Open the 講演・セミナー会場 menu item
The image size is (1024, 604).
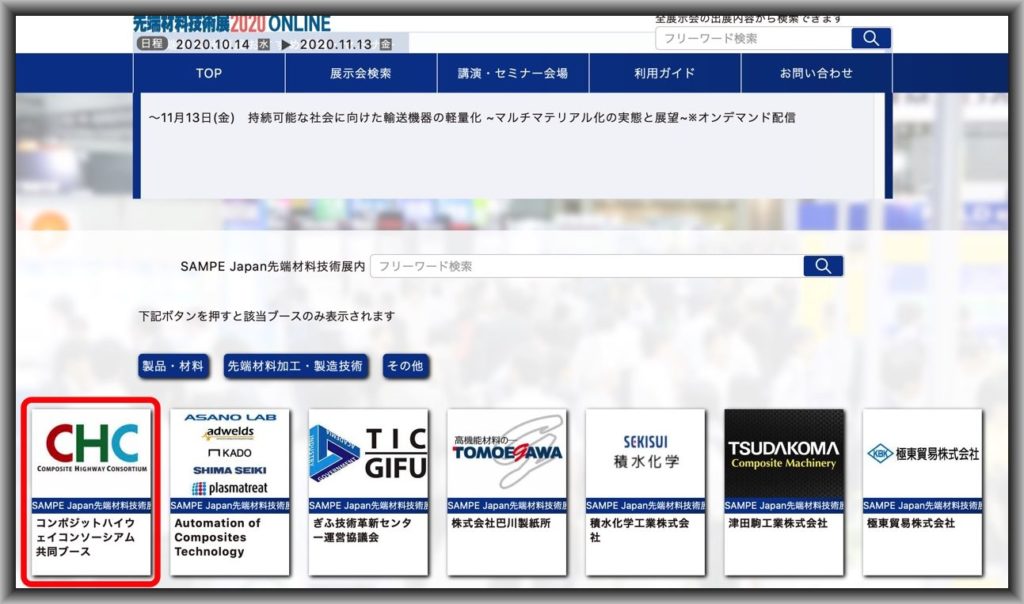pos(513,73)
